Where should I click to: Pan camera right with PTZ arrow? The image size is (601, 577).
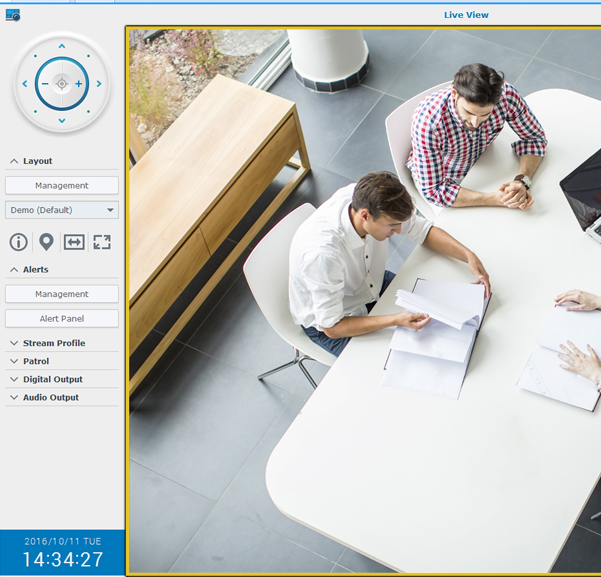tap(100, 84)
